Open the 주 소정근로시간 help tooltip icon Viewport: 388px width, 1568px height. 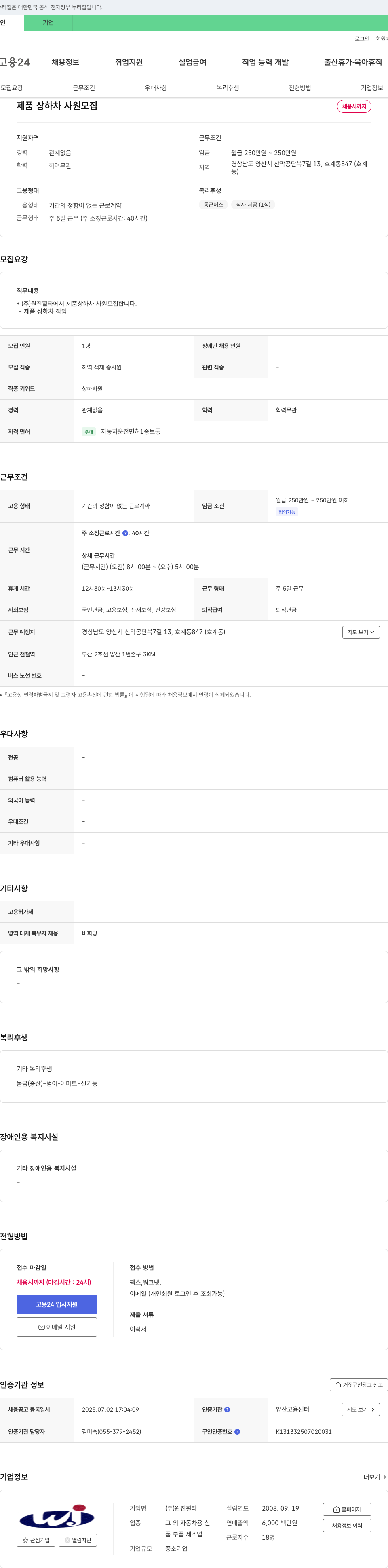pyautogui.click(x=125, y=533)
